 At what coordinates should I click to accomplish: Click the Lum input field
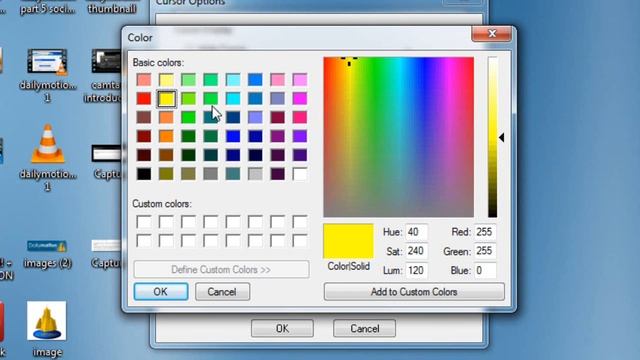point(416,270)
